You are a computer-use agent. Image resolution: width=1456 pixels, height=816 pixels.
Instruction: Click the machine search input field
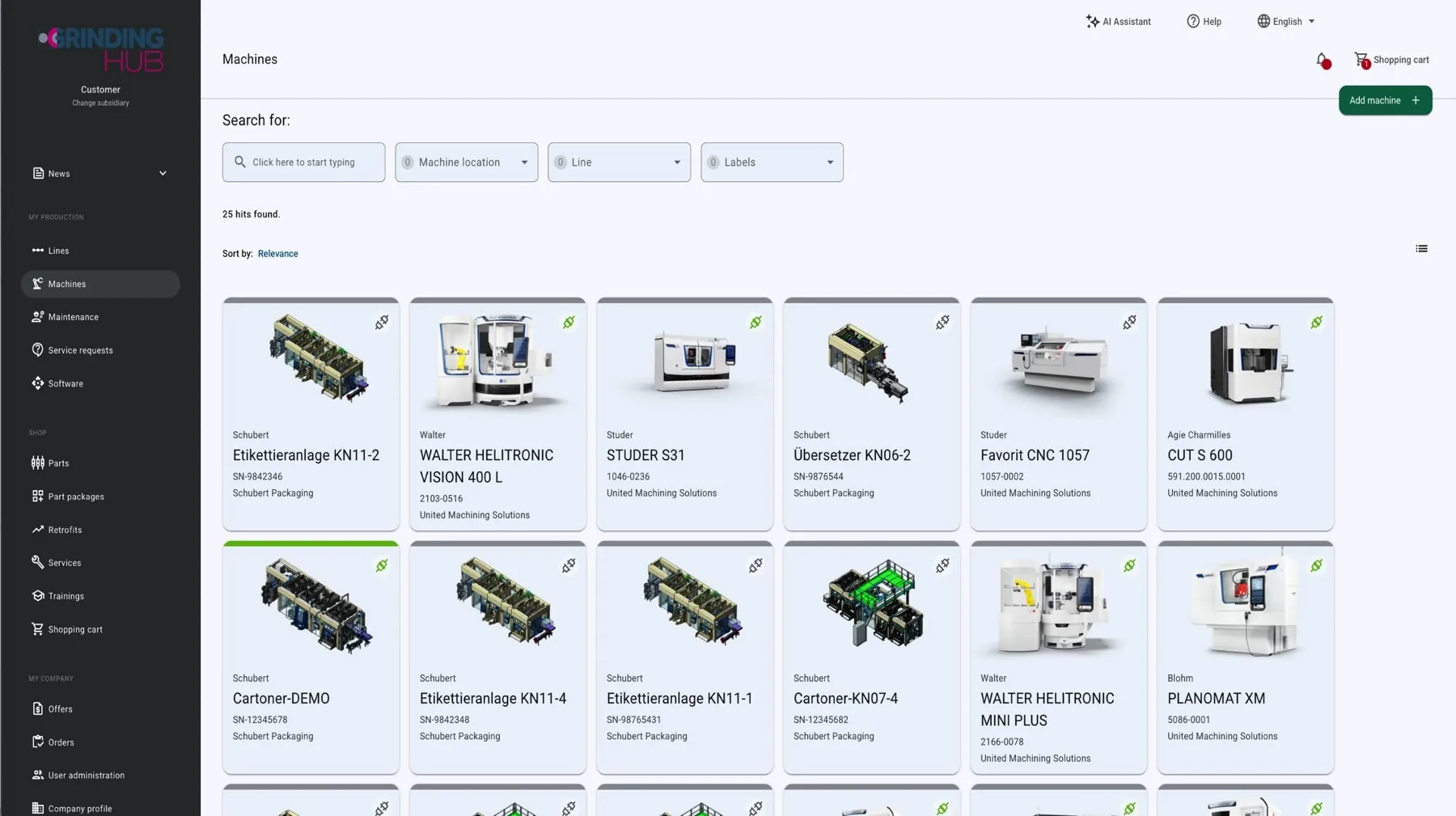click(303, 163)
